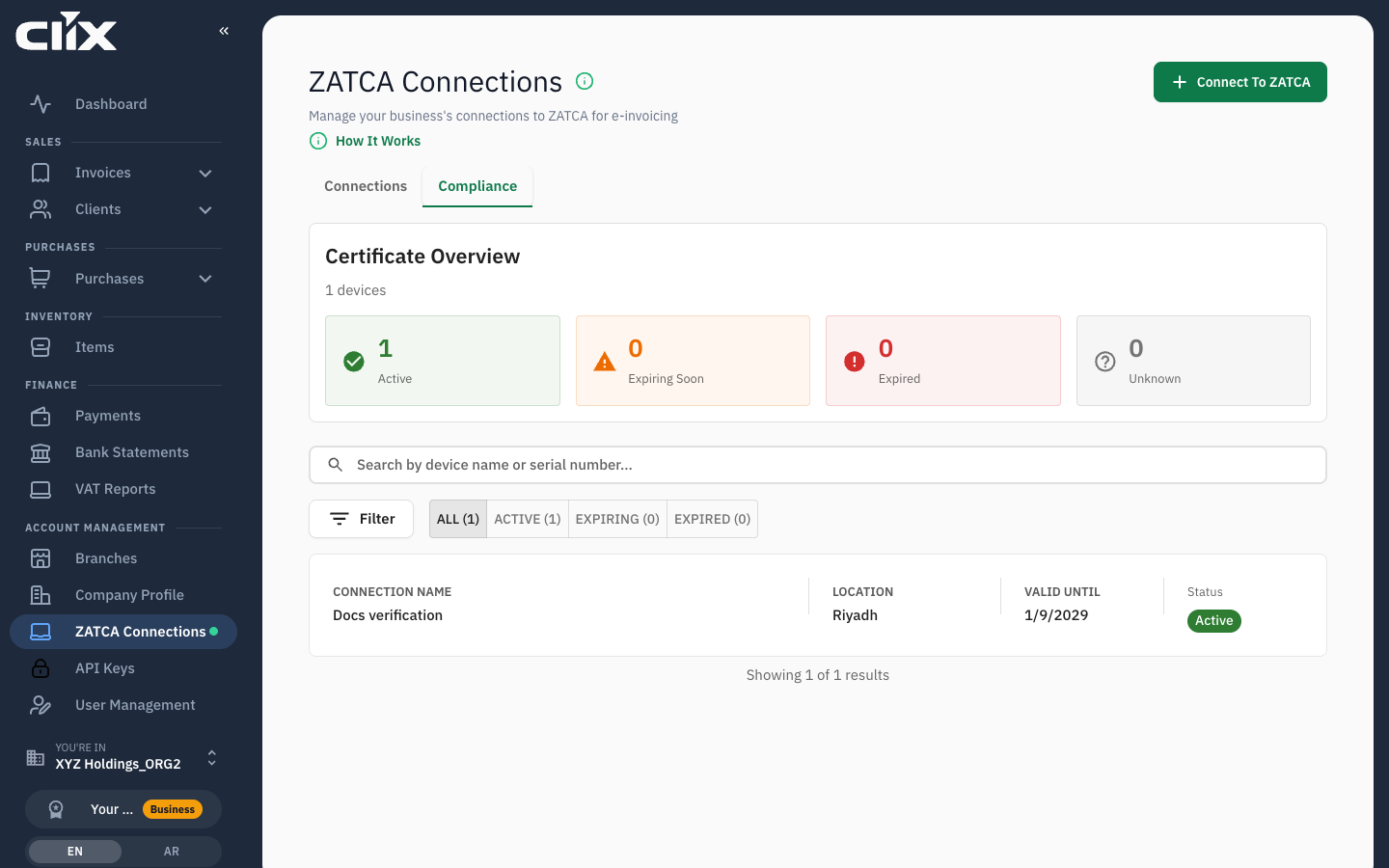Click the User Management person-edit icon
Viewport: 1389px width, 868px height.
[41, 705]
